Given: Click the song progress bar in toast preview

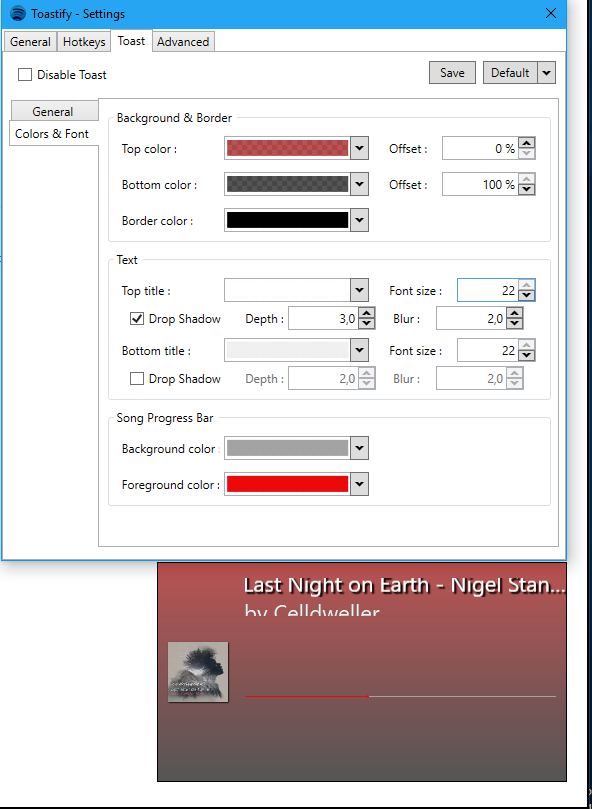Looking at the screenshot, I should [401, 697].
